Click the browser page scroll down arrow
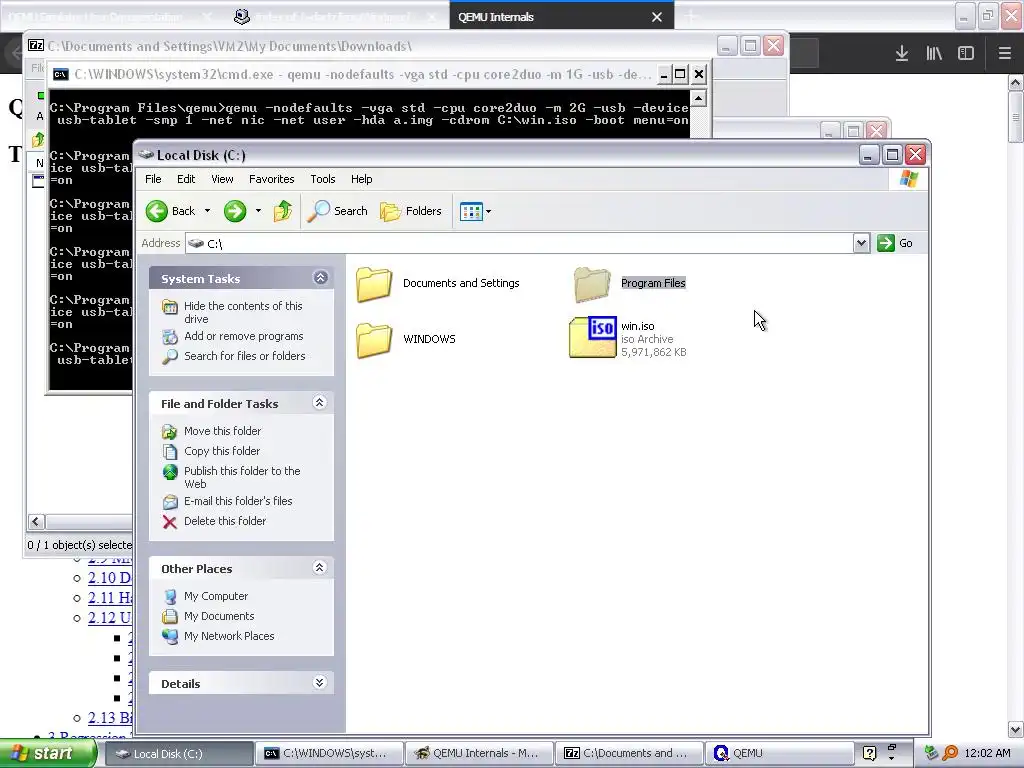 tap(1015, 729)
